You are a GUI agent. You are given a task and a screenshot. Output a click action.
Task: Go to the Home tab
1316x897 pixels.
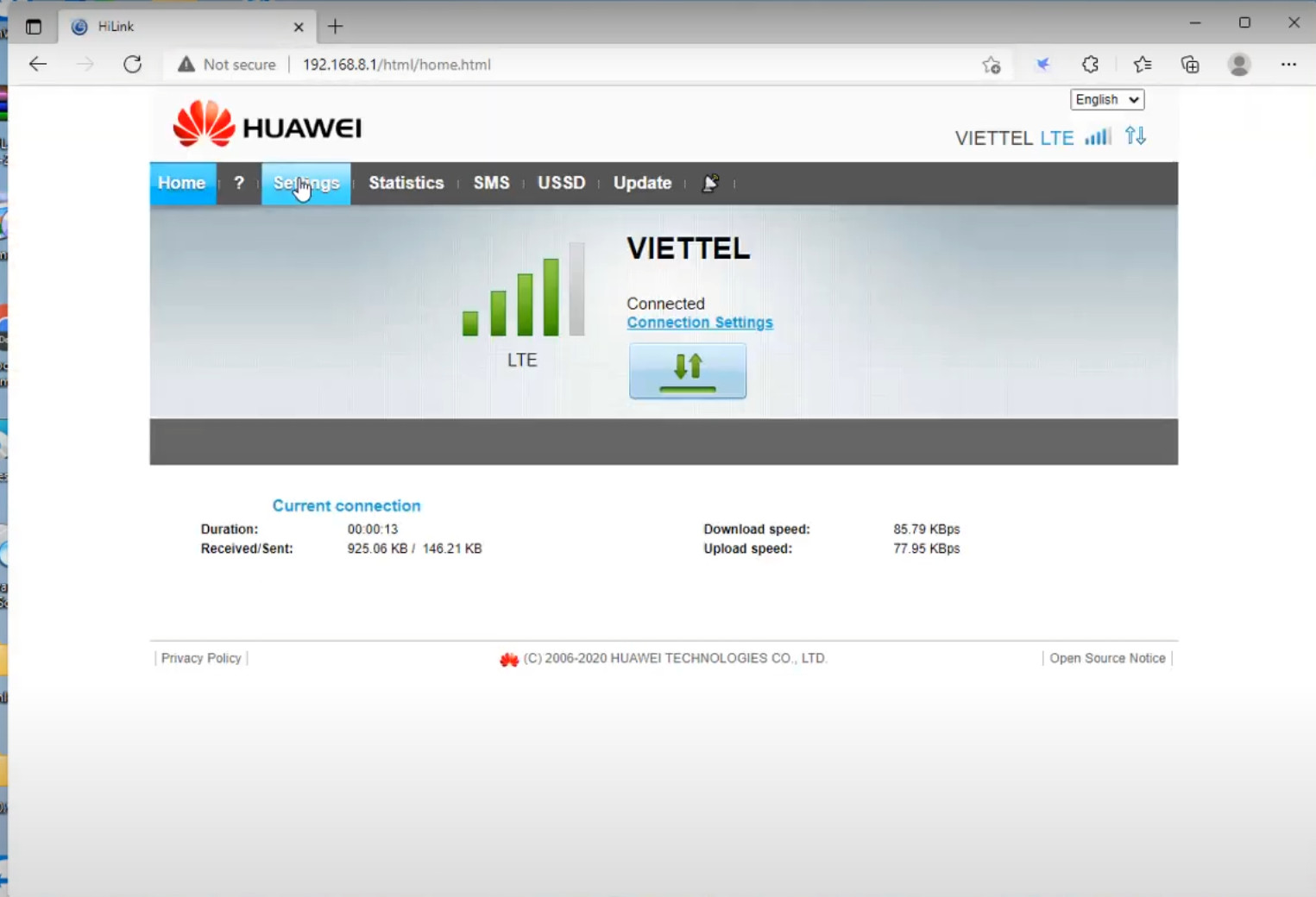click(182, 183)
